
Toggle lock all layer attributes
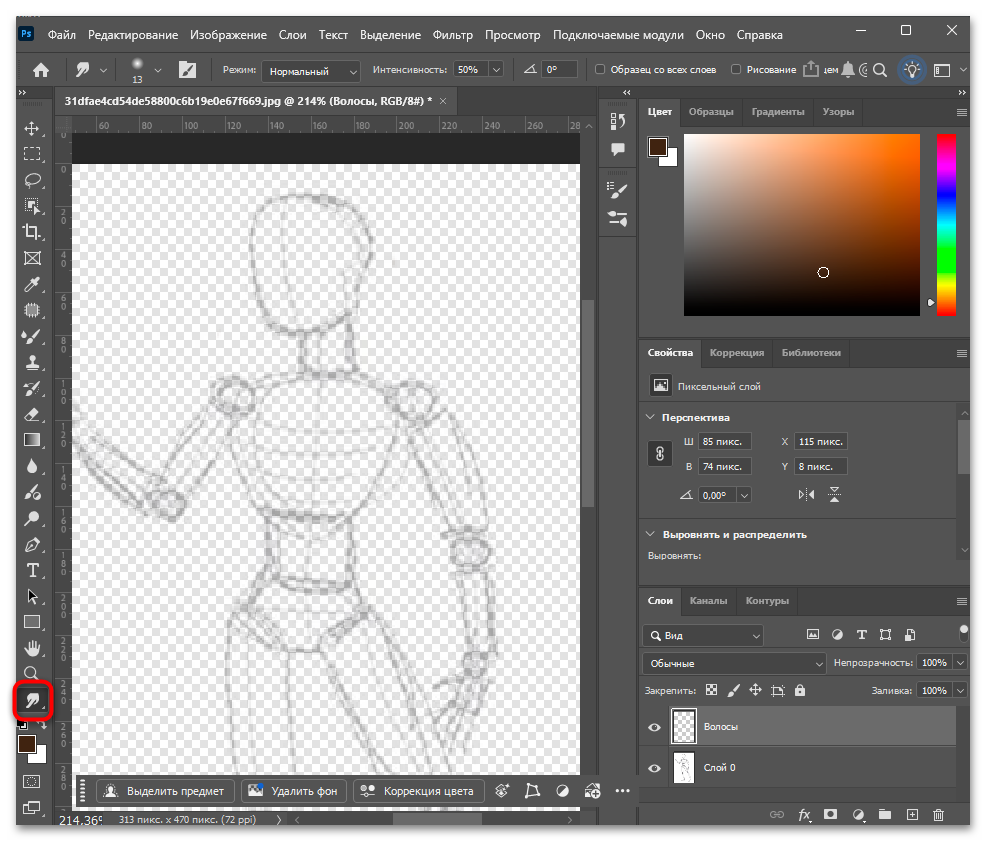click(x=799, y=690)
